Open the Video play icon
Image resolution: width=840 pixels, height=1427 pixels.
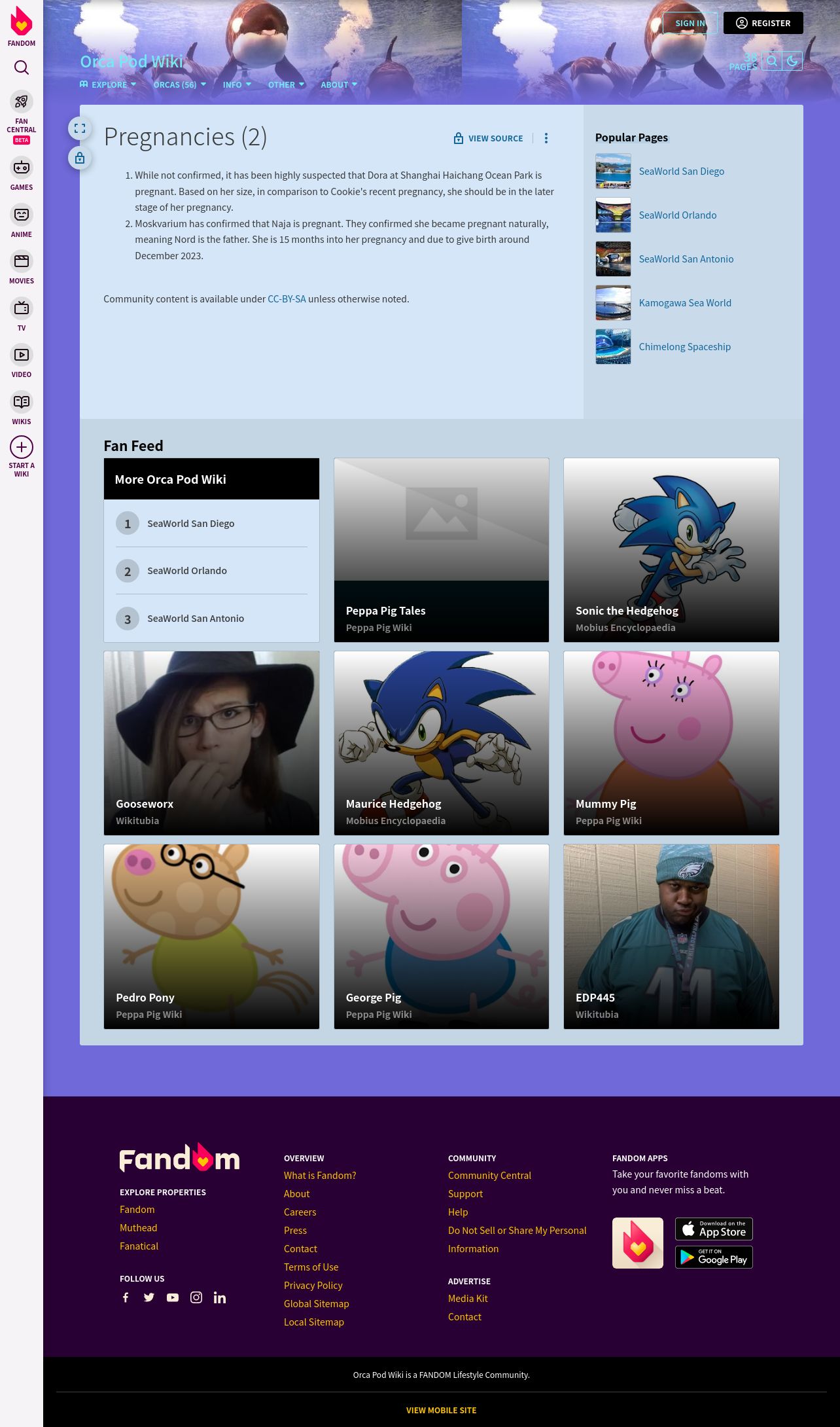pyautogui.click(x=22, y=355)
